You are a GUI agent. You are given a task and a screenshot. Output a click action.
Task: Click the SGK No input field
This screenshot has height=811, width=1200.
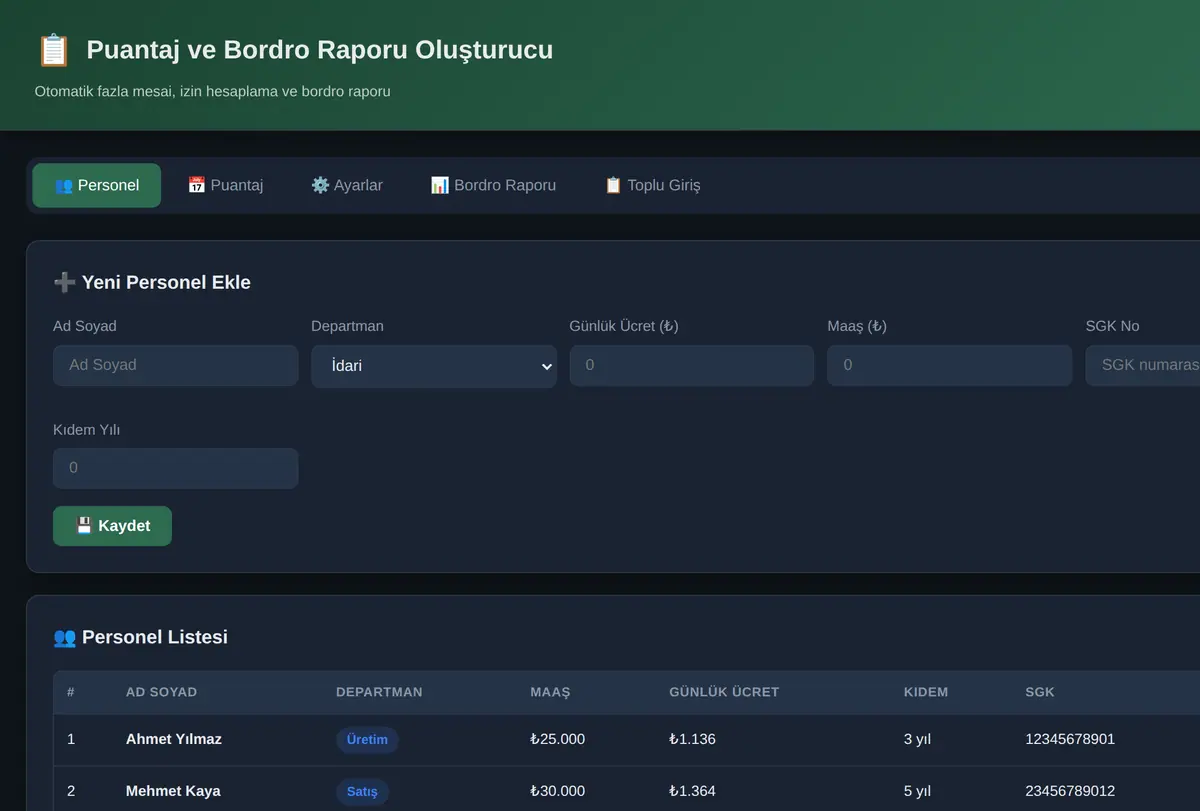(x=1143, y=365)
